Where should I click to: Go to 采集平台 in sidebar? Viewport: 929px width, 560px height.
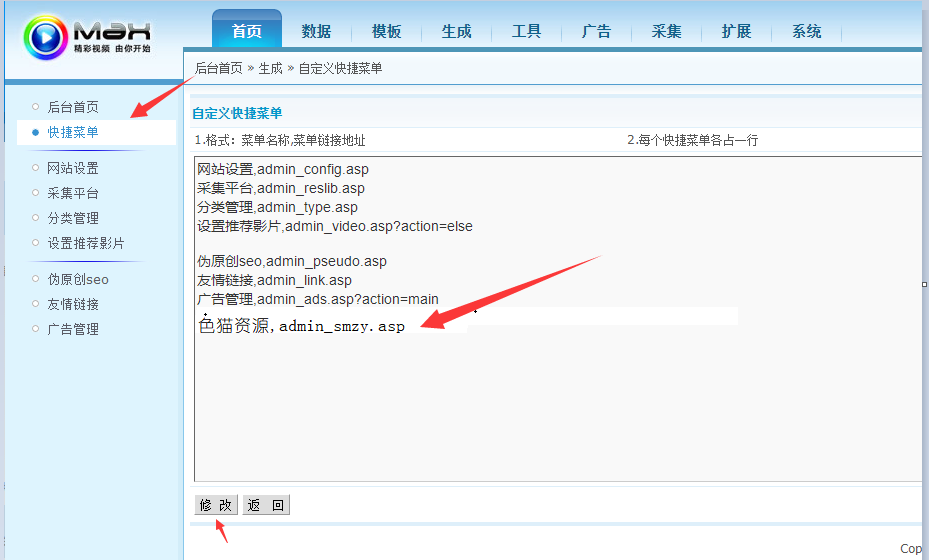(73, 193)
